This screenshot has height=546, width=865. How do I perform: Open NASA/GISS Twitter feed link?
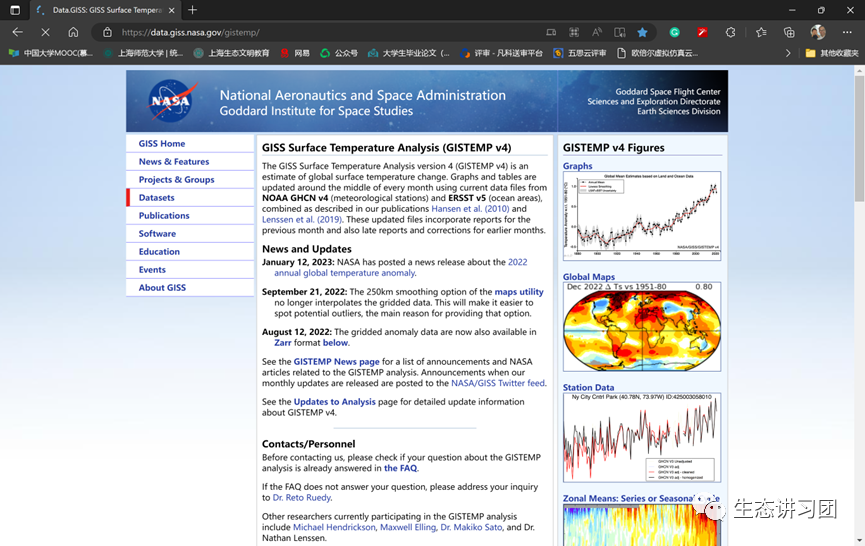498,383
